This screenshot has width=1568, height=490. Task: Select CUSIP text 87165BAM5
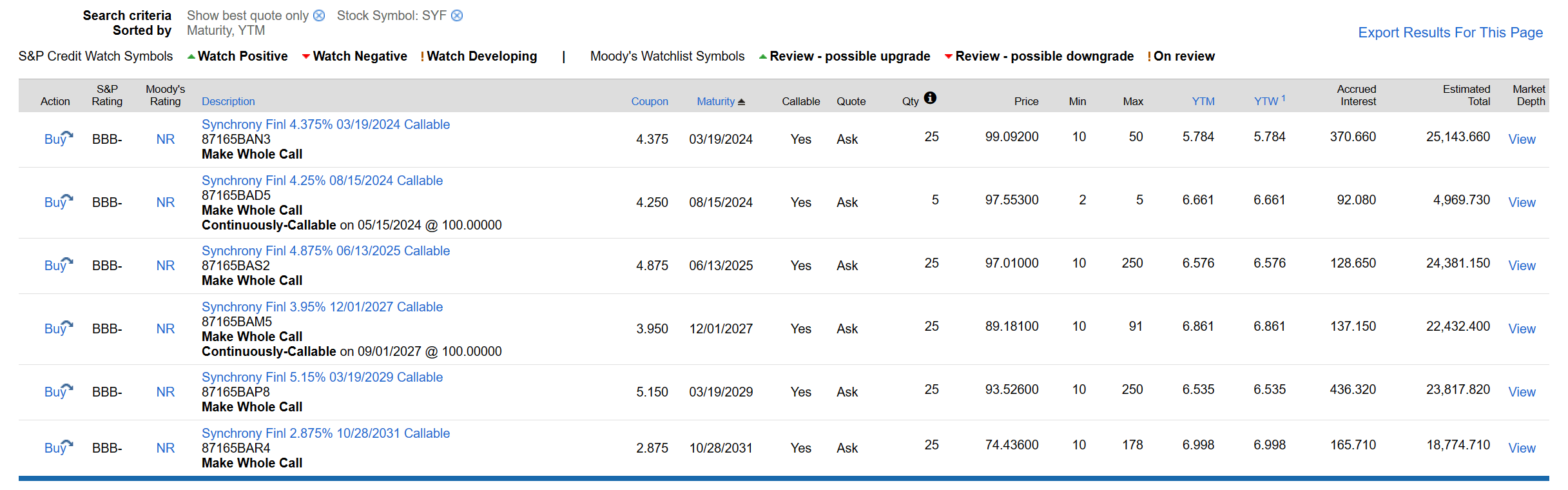pyautogui.click(x=237, y=322)
